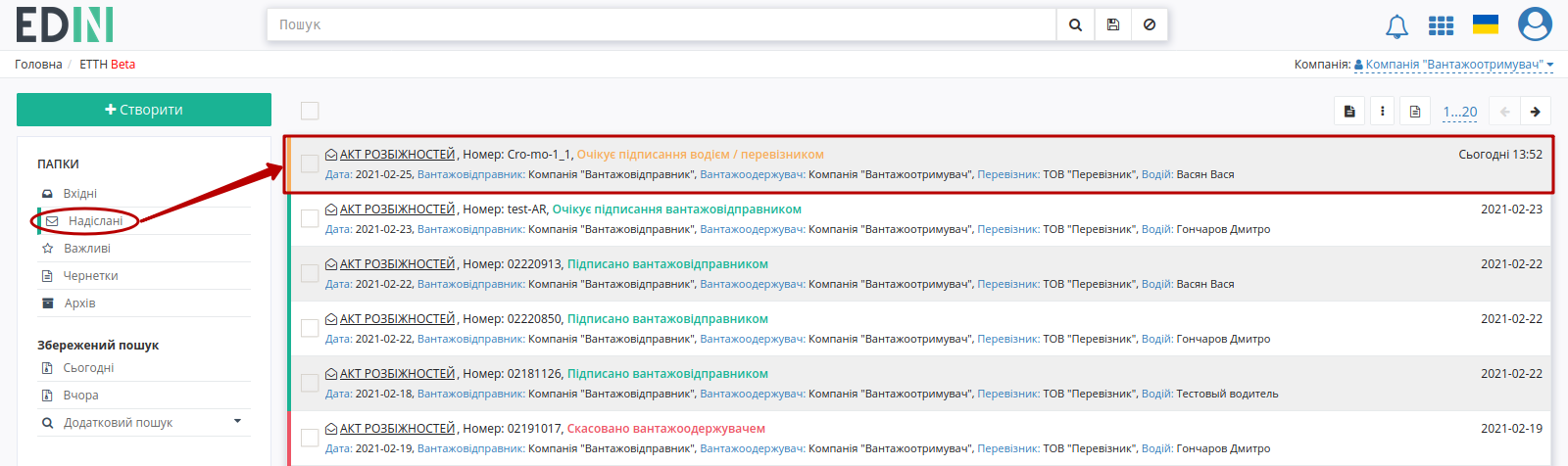
Task: Click the Створити button
Action: 144,110
